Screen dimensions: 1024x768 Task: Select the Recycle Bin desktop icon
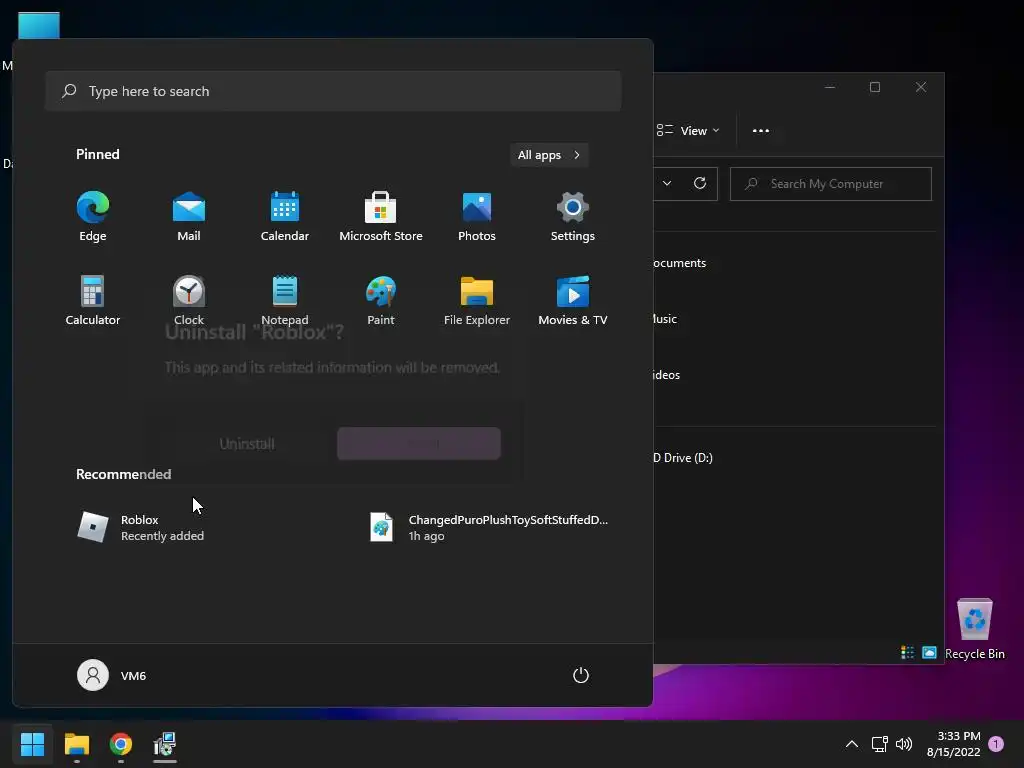click(975, 629)
